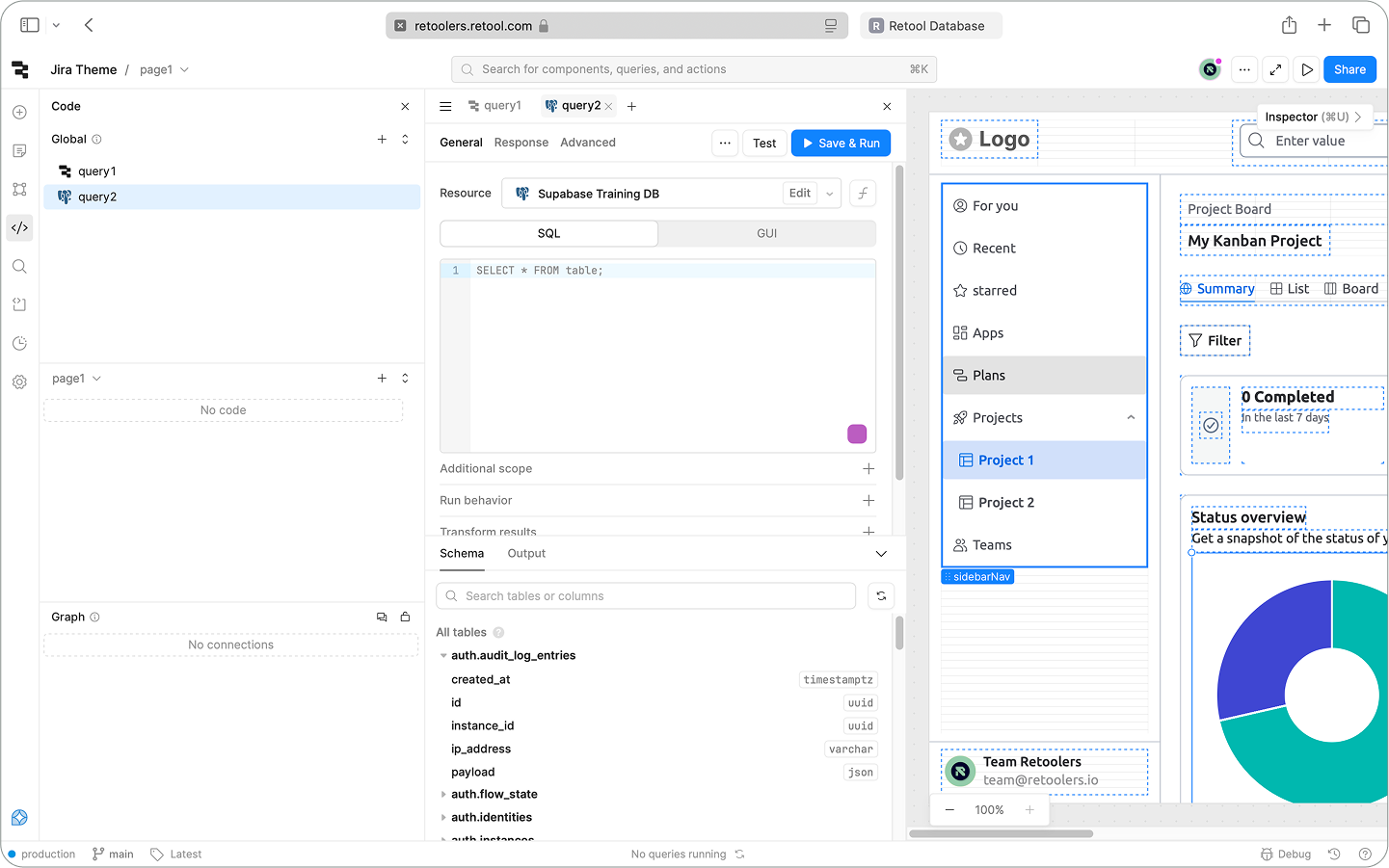Click the Graph lock icon
Image resolution: width=1389 pixels, height=868 pixels.
pyautogui.click(x=406, y=618)
